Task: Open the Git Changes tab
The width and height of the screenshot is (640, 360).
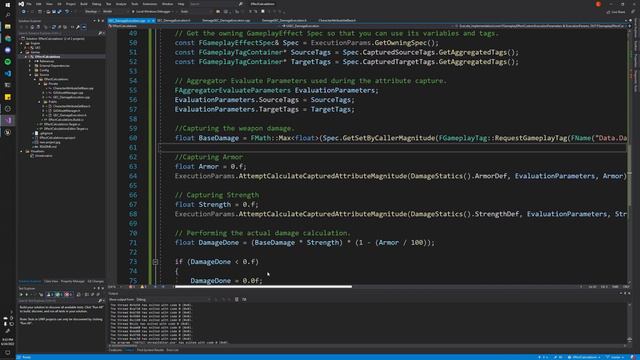Action: pyautogui.click(x=96, y=282)
